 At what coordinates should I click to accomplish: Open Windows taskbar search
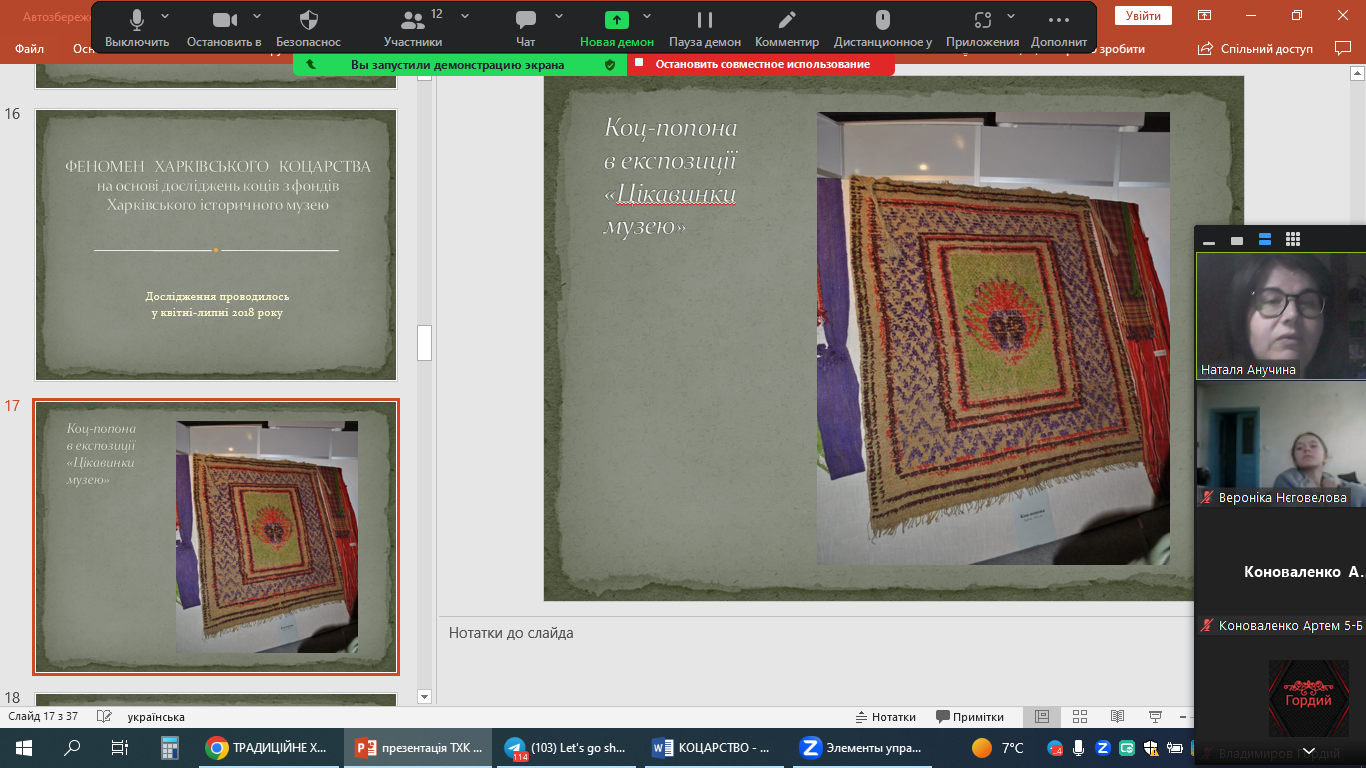point(72,747)
